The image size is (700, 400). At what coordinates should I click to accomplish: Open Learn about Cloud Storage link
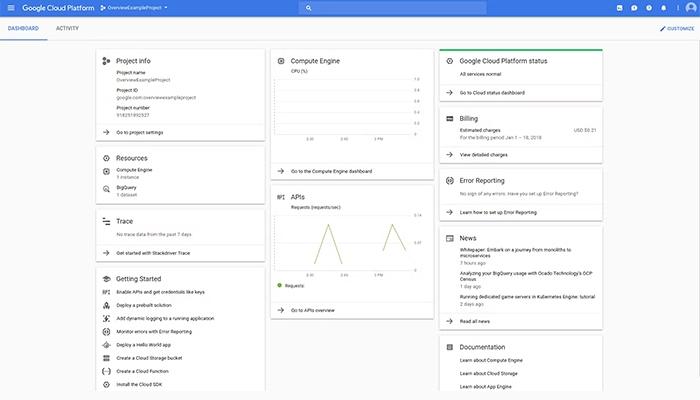click(x=488, y=373)
